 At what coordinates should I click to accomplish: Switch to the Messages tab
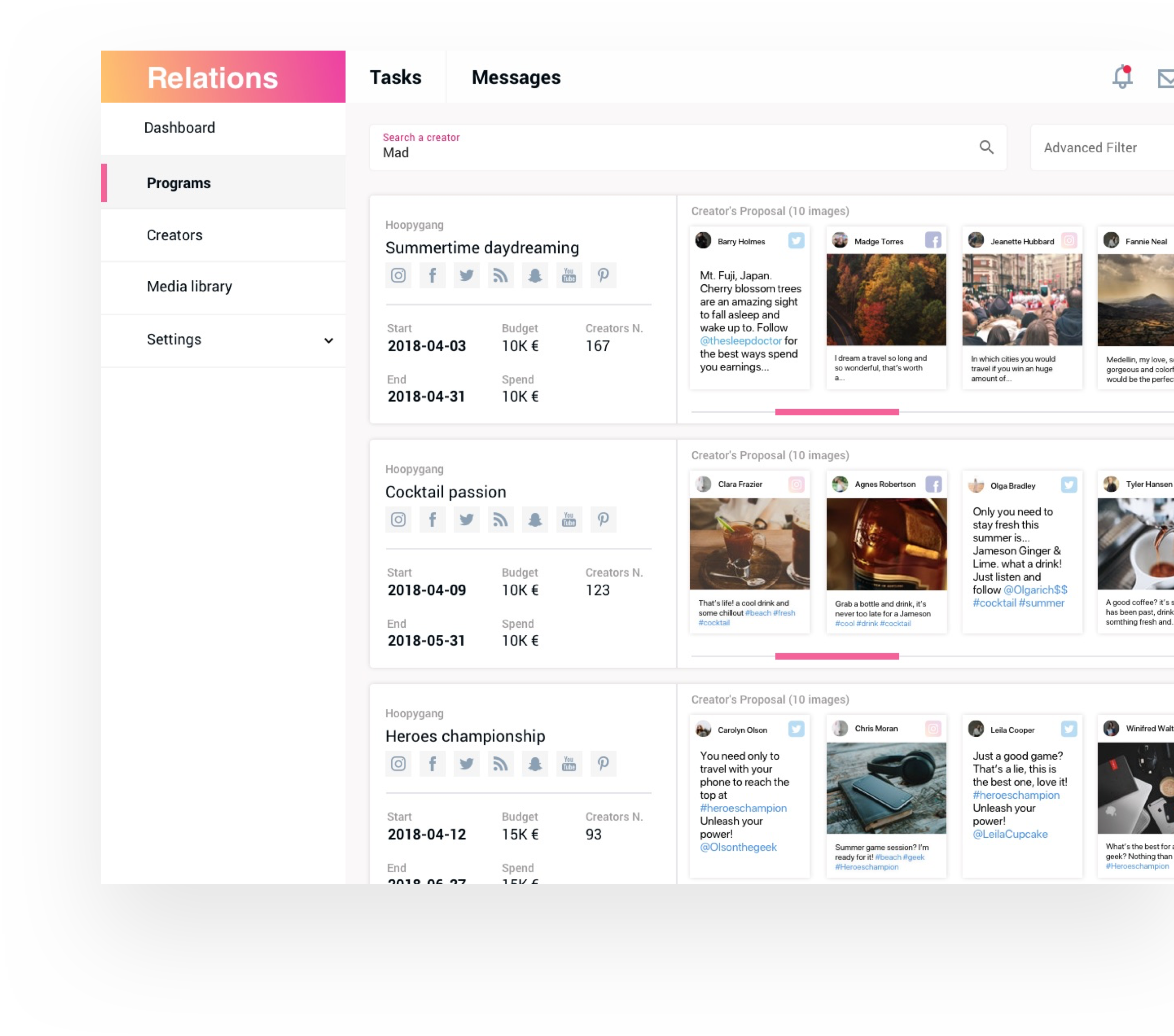[x=516, y=77]
